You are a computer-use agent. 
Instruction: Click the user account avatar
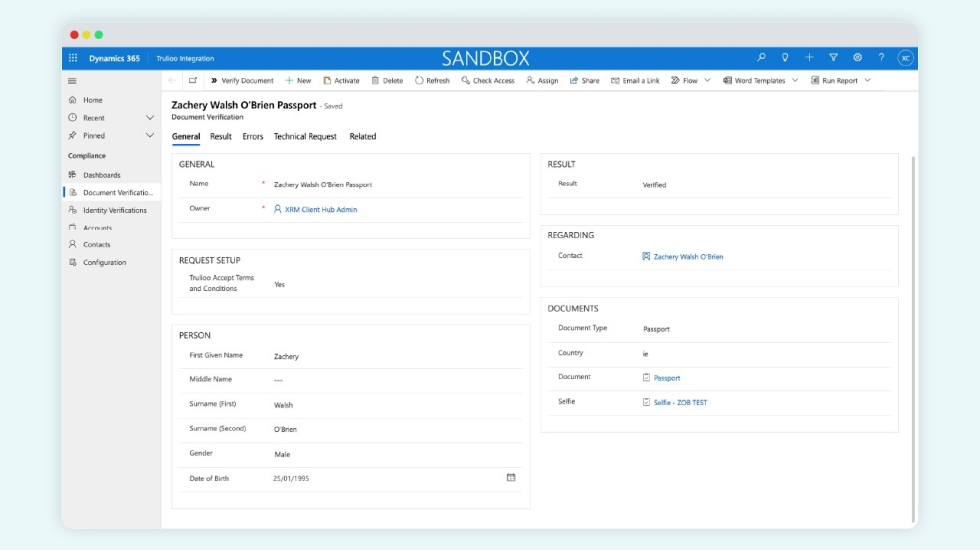(905, 58)
